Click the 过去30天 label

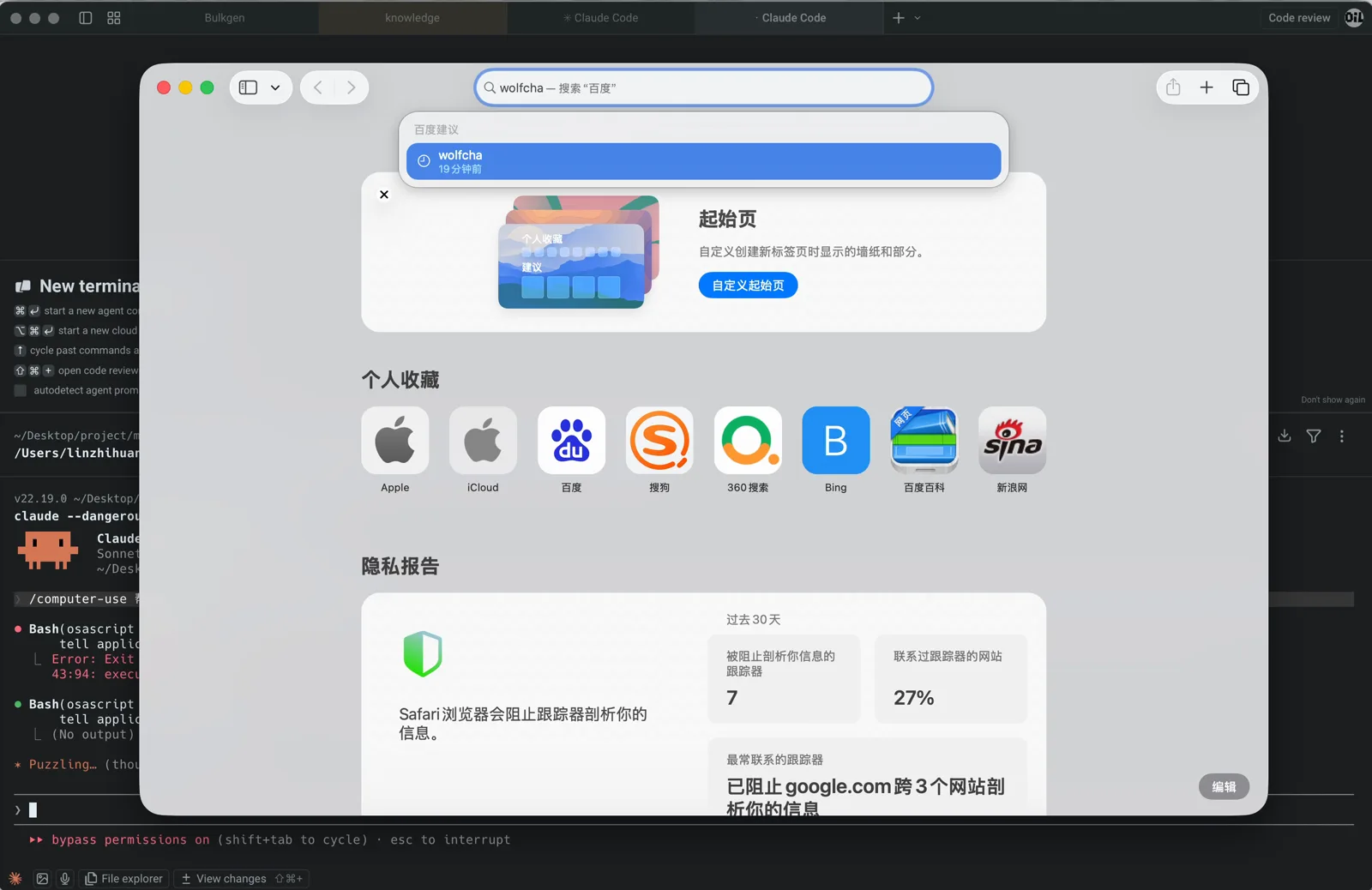tap(753, 619)
